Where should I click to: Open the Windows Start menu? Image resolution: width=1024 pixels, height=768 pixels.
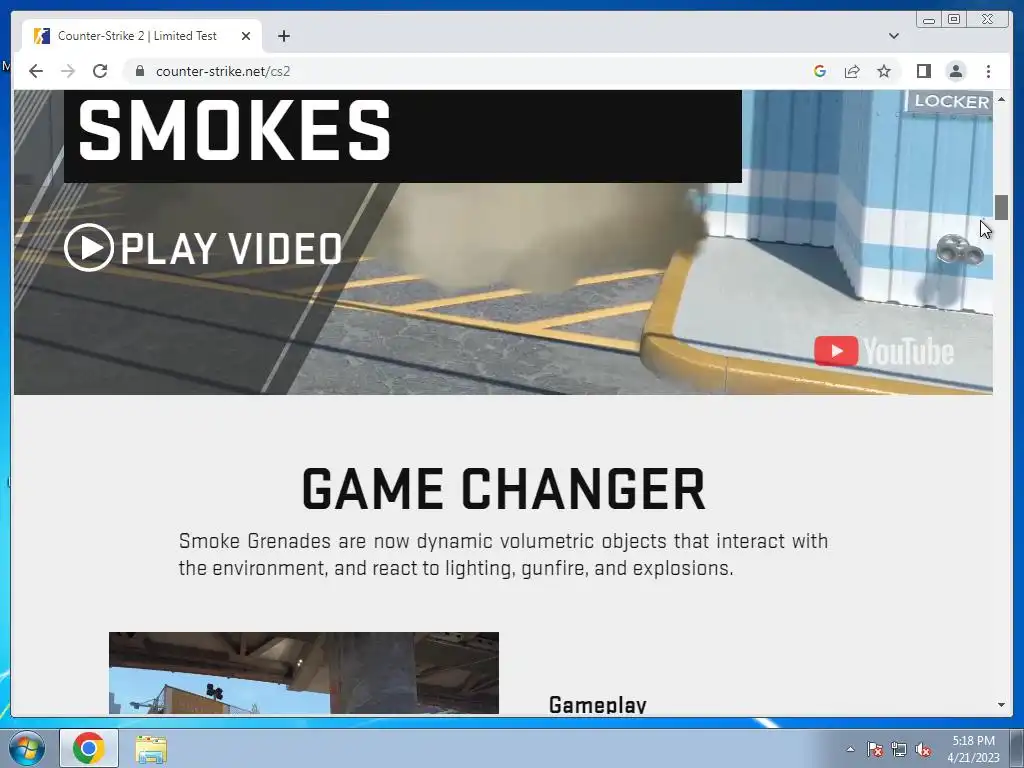[27, 748]
